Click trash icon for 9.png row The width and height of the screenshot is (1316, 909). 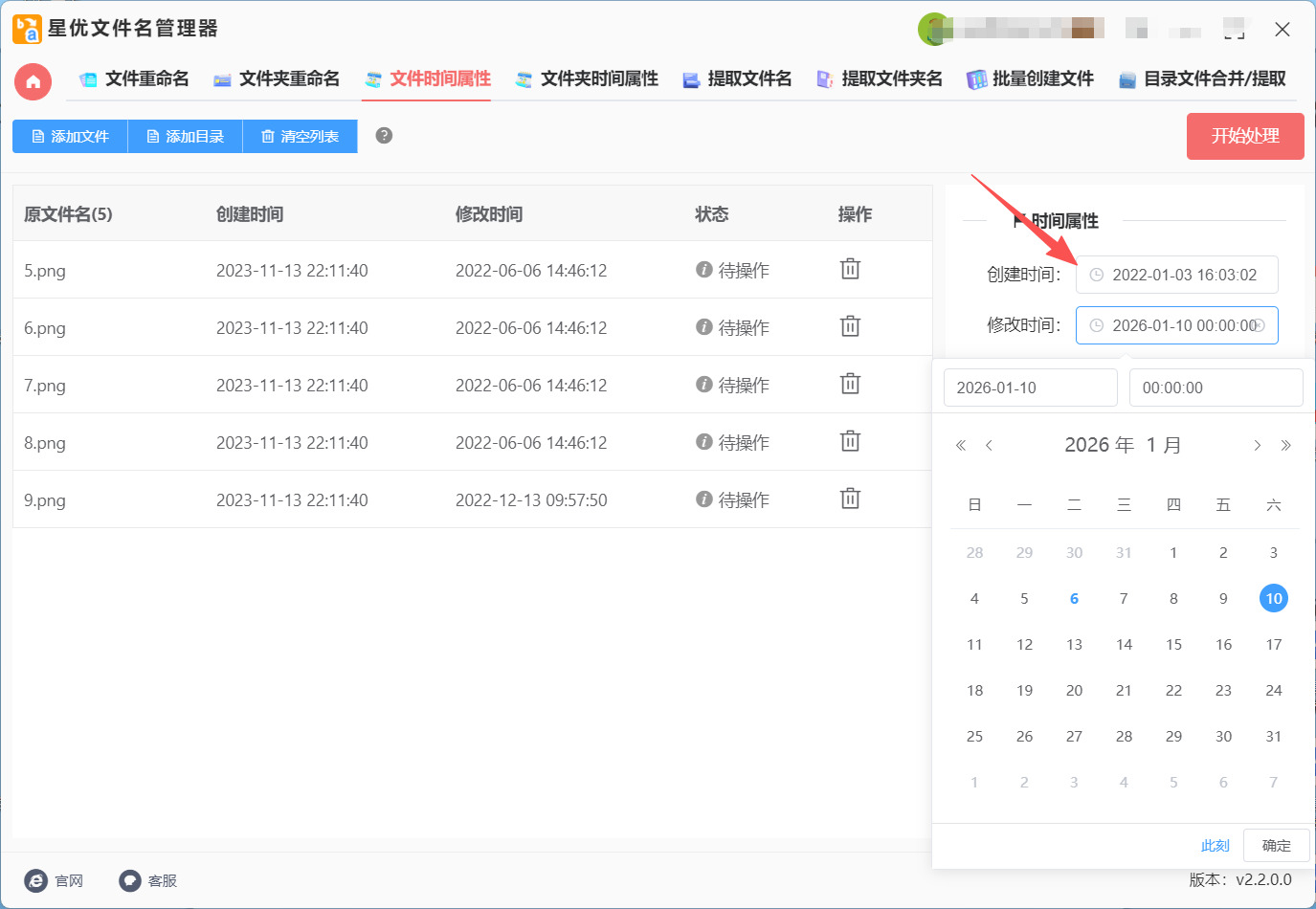850,499
